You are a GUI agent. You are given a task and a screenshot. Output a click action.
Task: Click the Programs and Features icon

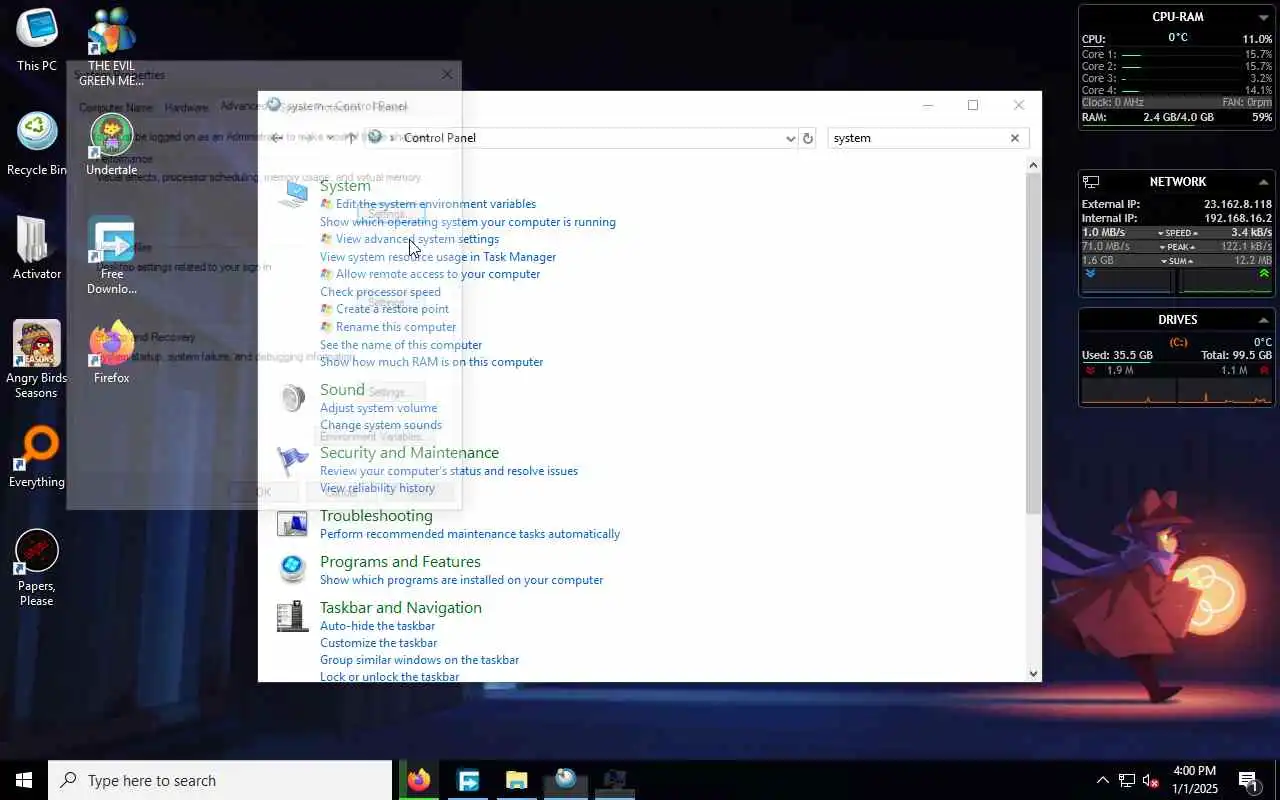[x=293, y=570]
